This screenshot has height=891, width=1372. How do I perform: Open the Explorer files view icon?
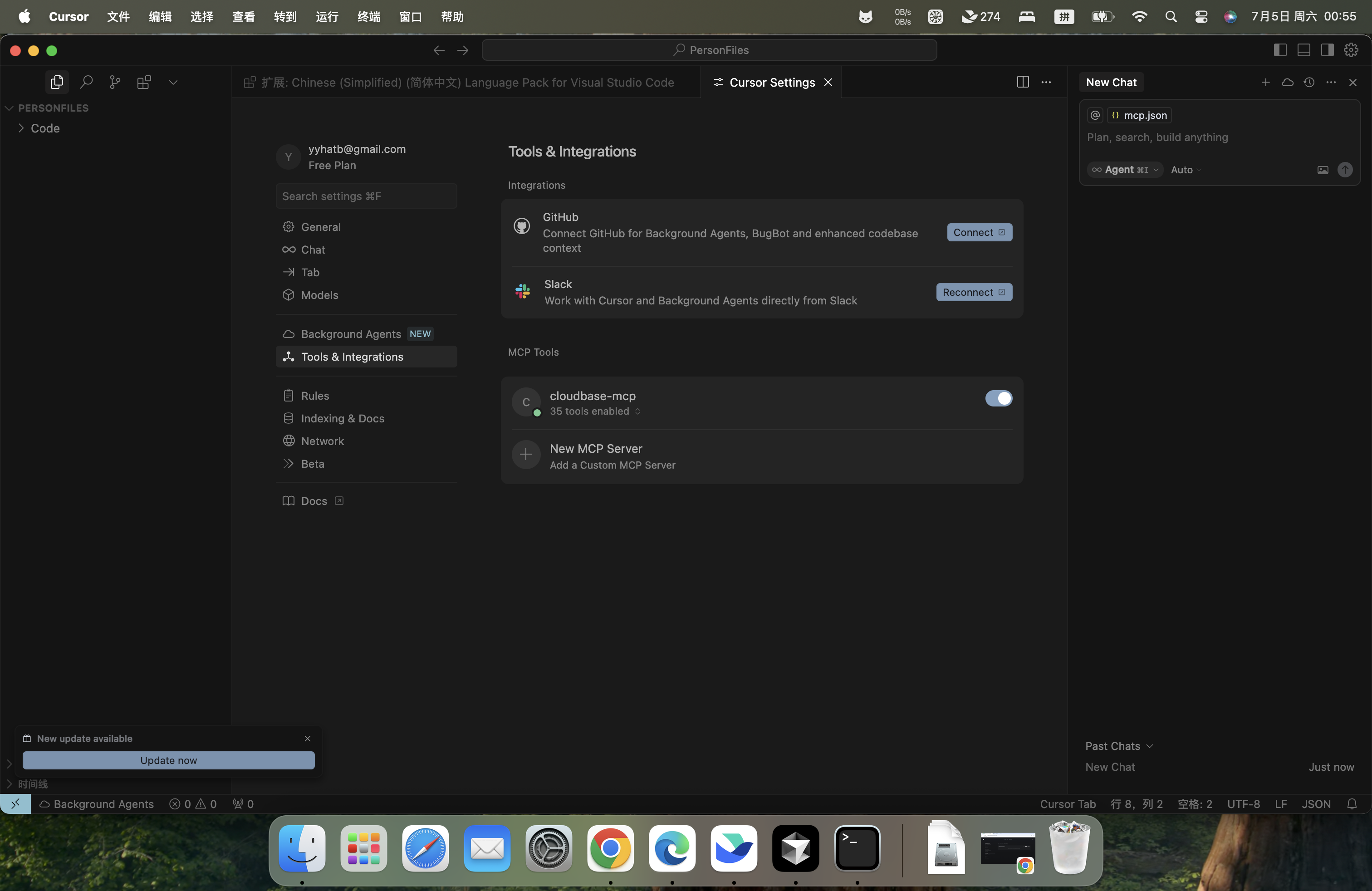coord(57,83)
